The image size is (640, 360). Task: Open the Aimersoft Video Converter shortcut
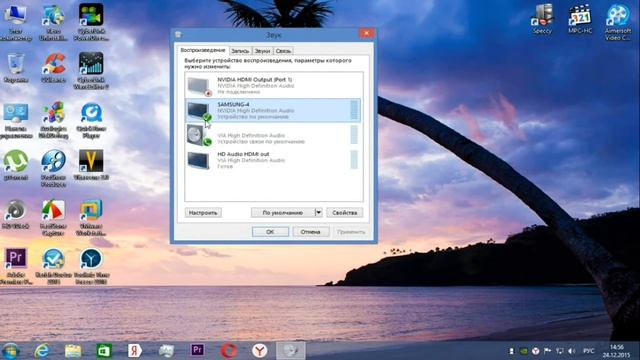click(x=618, y=22)
